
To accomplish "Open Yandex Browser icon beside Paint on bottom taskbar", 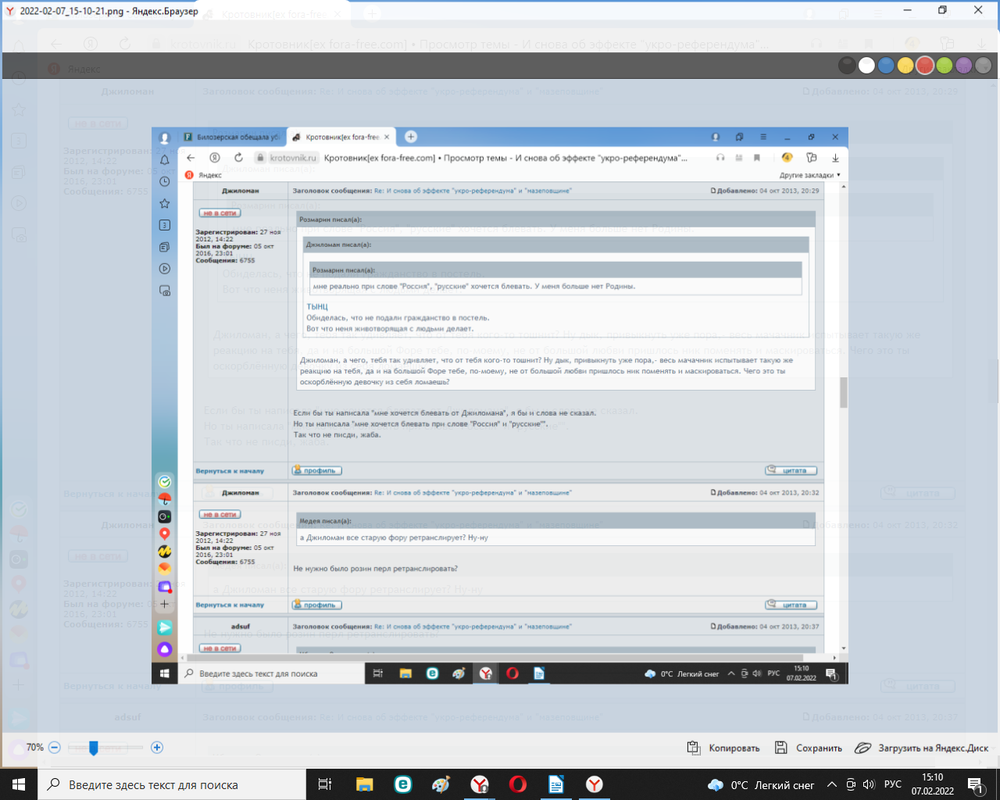I will [x=480, y=785].
